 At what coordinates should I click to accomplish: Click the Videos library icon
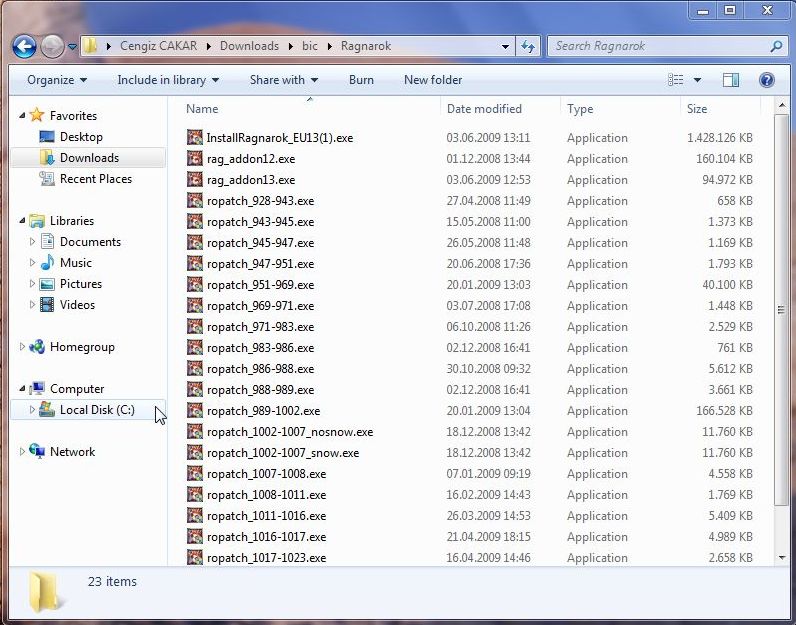pos(47,305)
